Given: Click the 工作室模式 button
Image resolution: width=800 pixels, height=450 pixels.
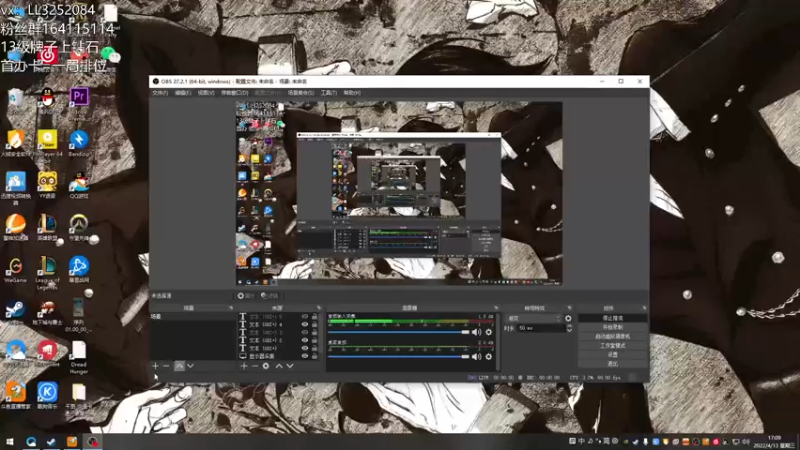Looking at the screenshot, I should [613, 345].
